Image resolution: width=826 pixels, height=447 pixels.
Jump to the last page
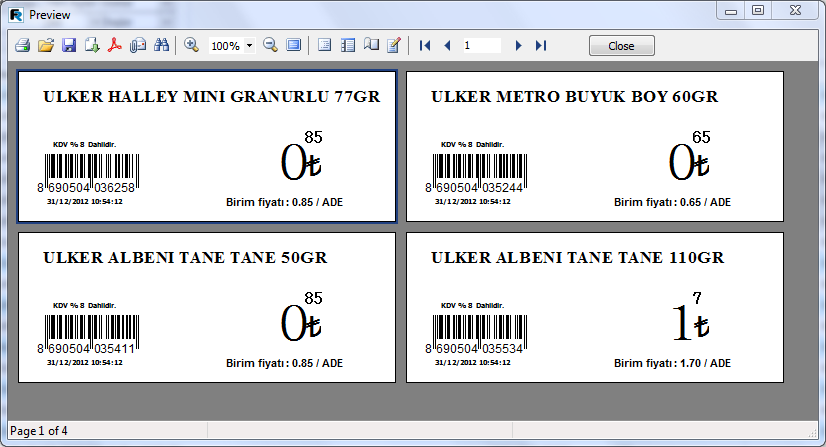coord(541,46)
